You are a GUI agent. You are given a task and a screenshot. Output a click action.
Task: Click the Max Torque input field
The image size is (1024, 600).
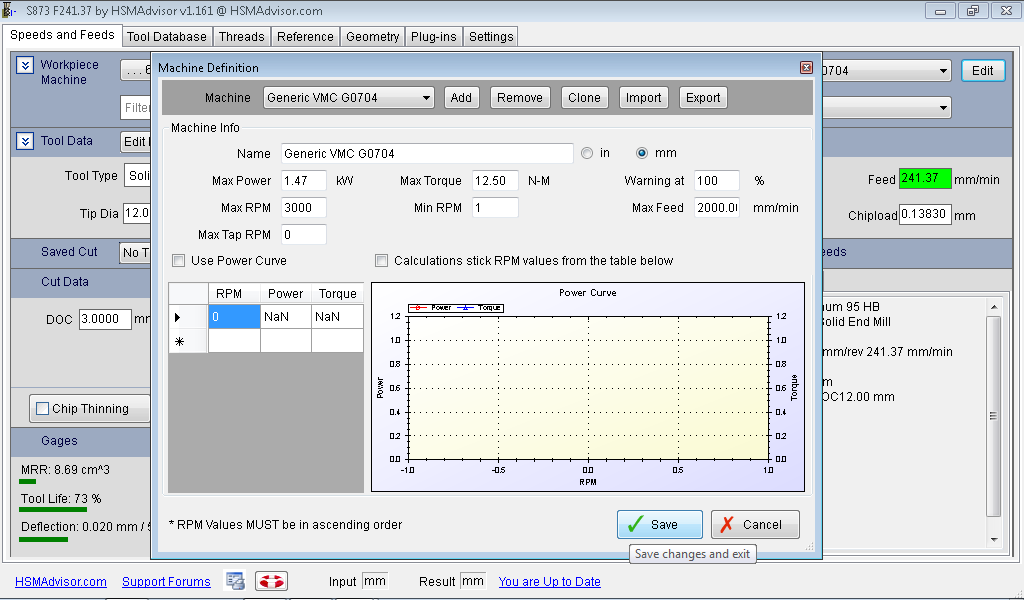pyautogui.click(x=495, y=181)
